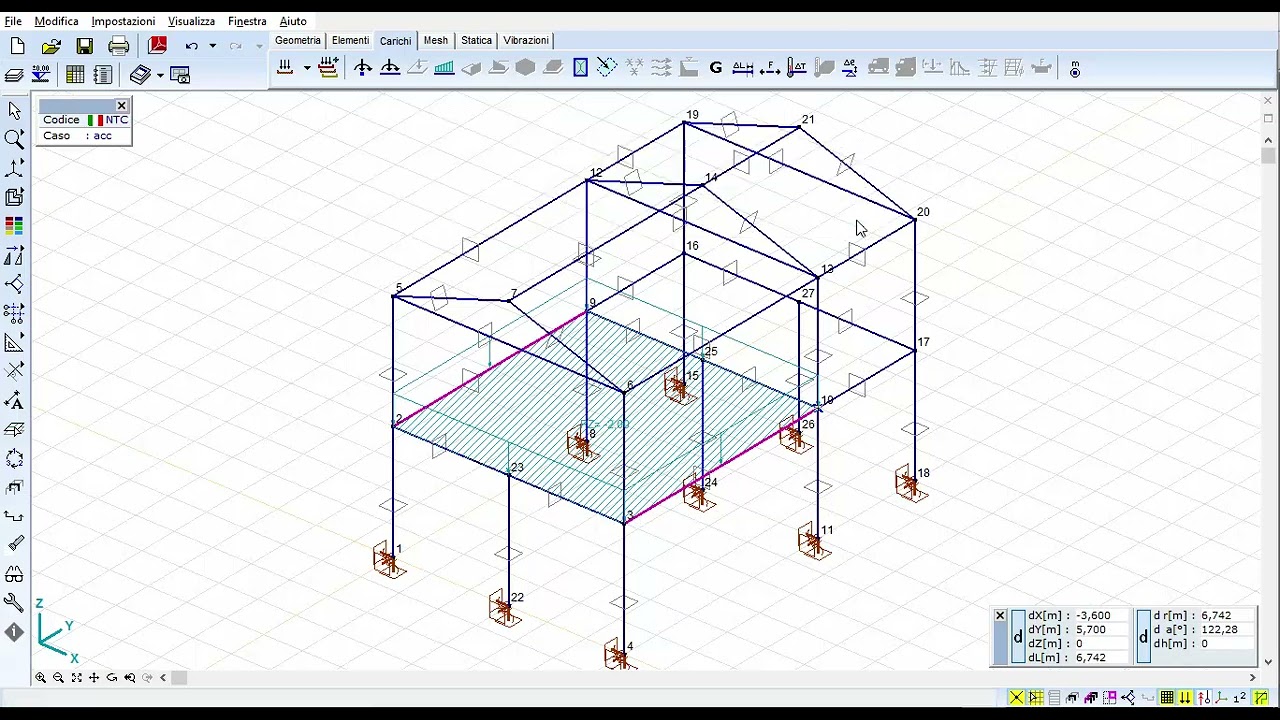
Task: Toggle the yellow grid icon in the status bar
Action: [x=1167, y=698]
